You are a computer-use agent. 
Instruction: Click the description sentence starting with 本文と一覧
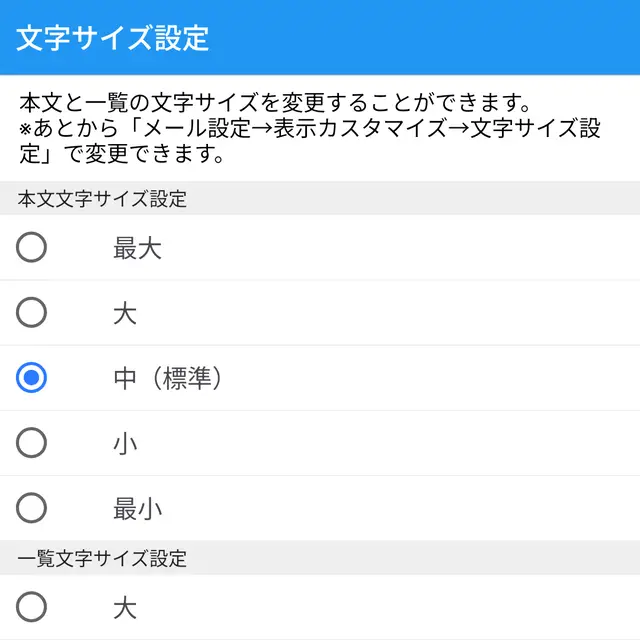(275, 102)
